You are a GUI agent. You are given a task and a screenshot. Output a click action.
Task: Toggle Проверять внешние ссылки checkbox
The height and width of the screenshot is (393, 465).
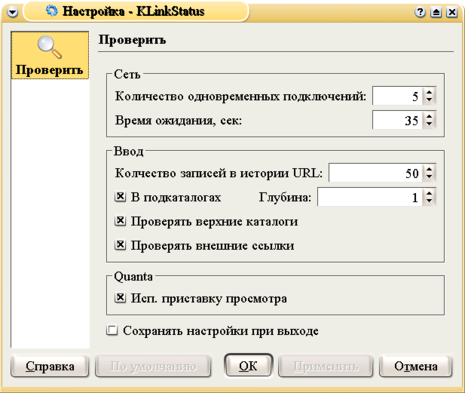[120, 245]
